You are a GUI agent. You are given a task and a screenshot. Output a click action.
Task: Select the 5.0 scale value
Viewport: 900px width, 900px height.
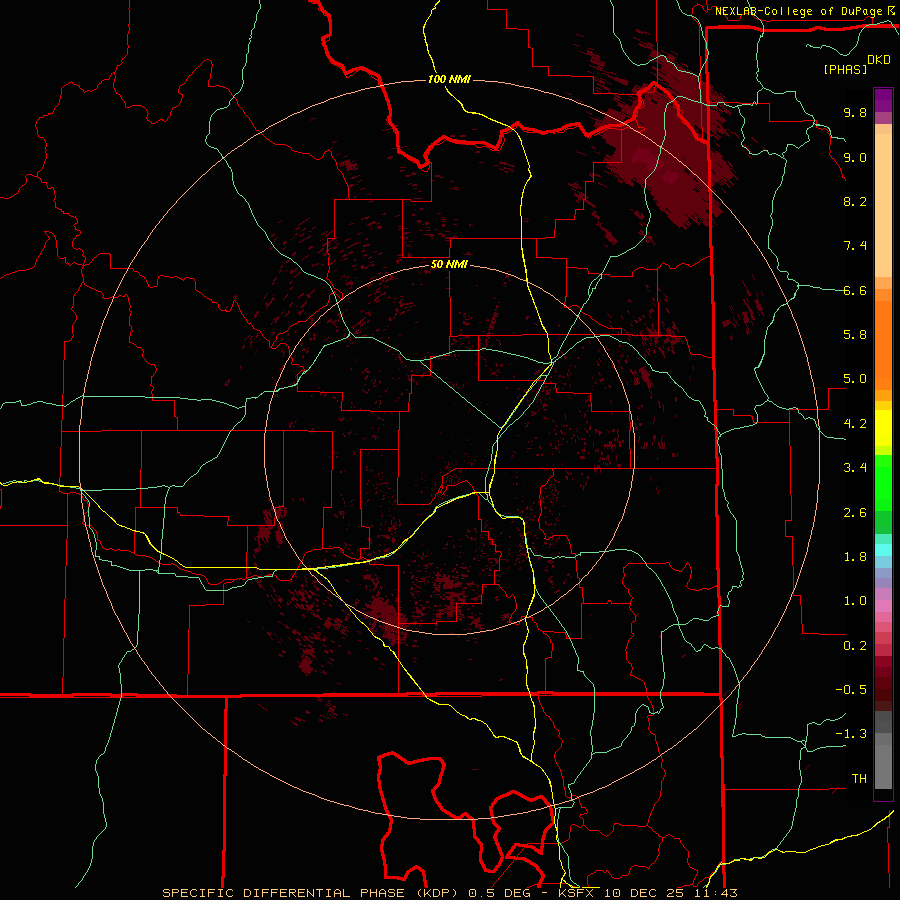point(855,379)
